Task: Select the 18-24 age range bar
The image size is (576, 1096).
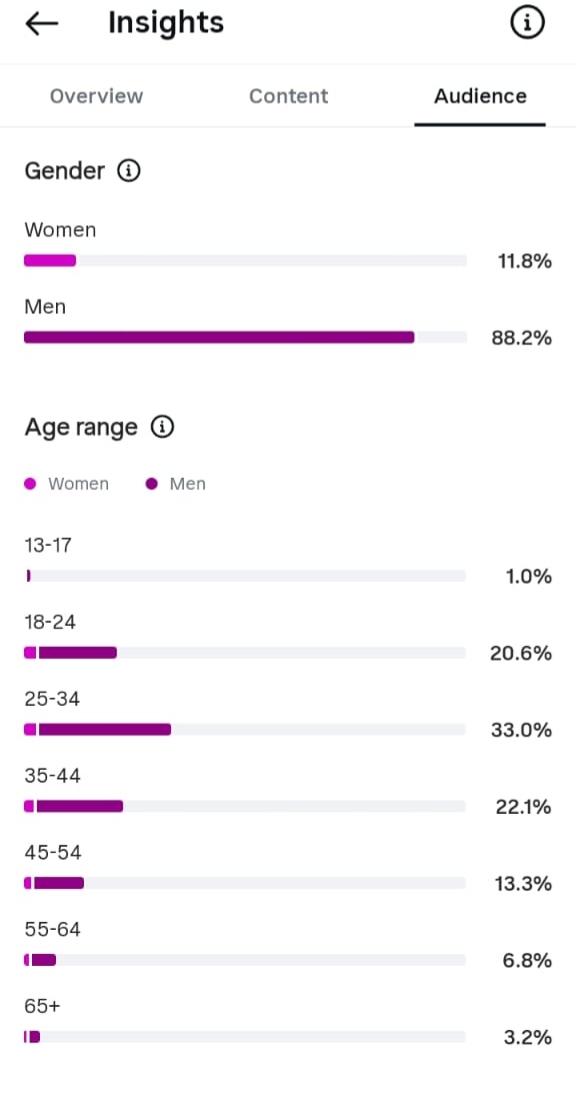Action: click(x=245, y=653)
